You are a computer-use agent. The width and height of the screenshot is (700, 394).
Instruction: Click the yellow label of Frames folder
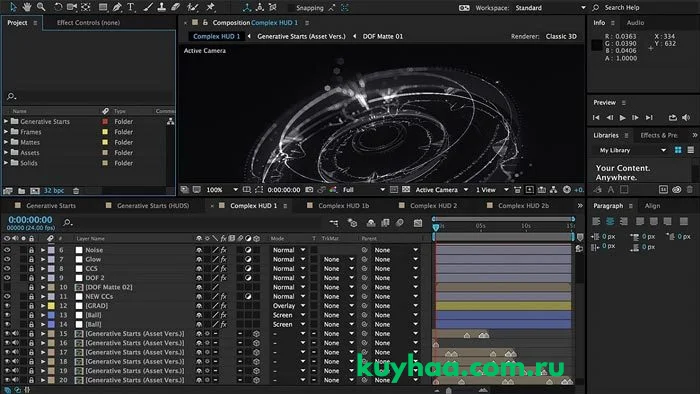(105, 132)
